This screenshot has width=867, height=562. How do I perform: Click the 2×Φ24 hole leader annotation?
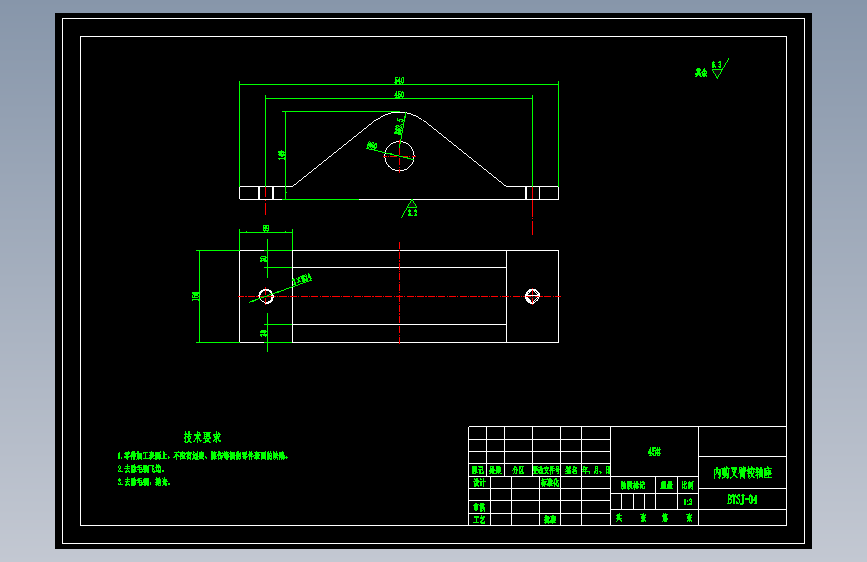(x=302, y=280)
